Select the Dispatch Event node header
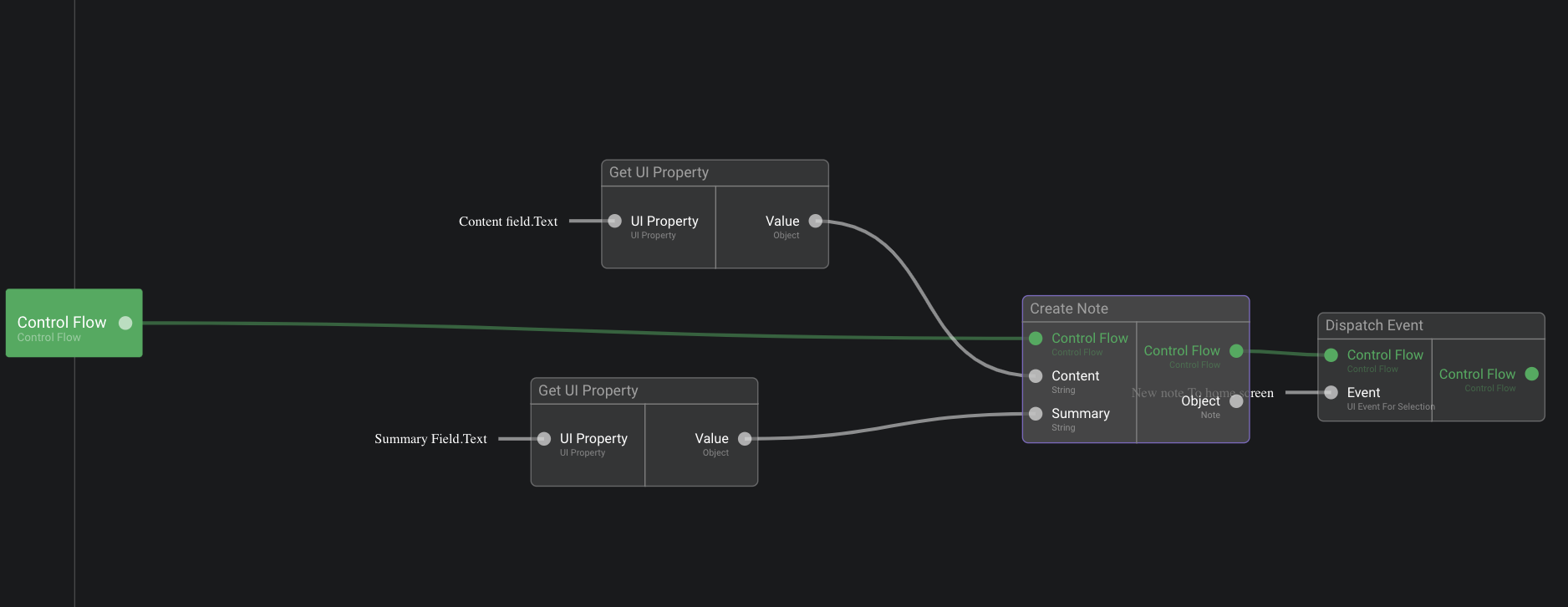1568x607 pixels. [x=1374, y=325]
